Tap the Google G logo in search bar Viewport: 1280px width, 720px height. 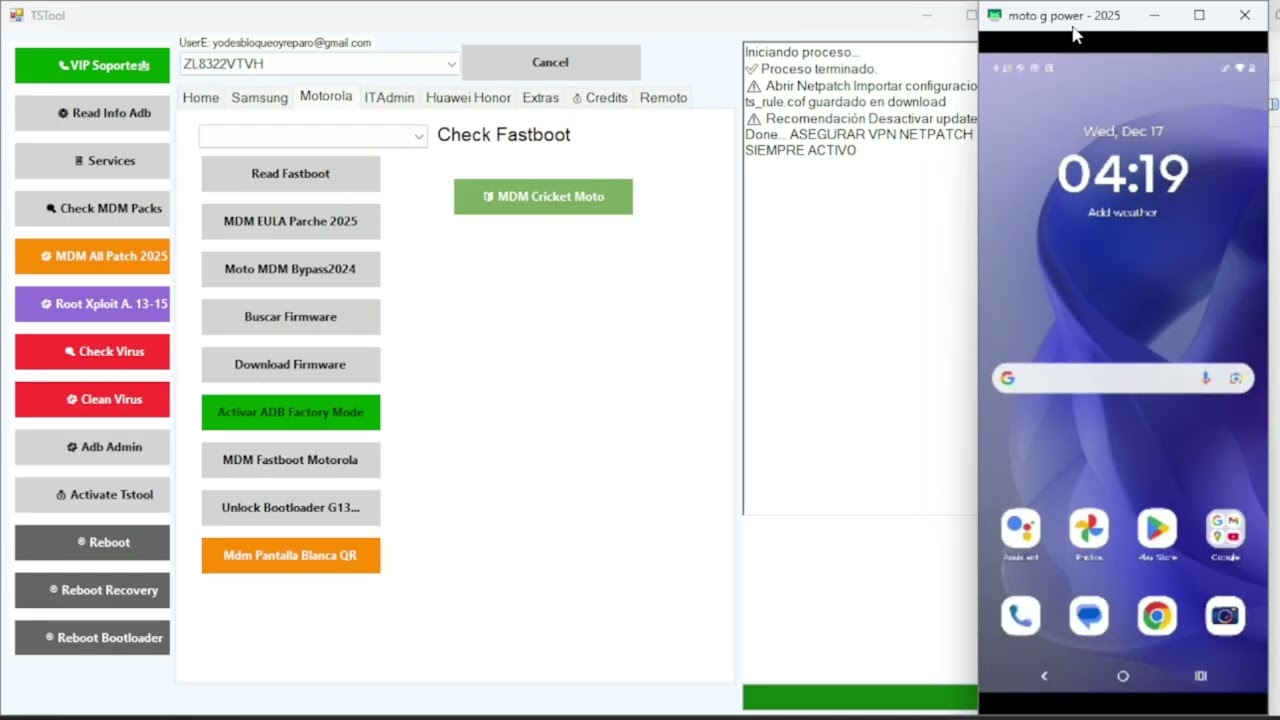click(1008, 378)
